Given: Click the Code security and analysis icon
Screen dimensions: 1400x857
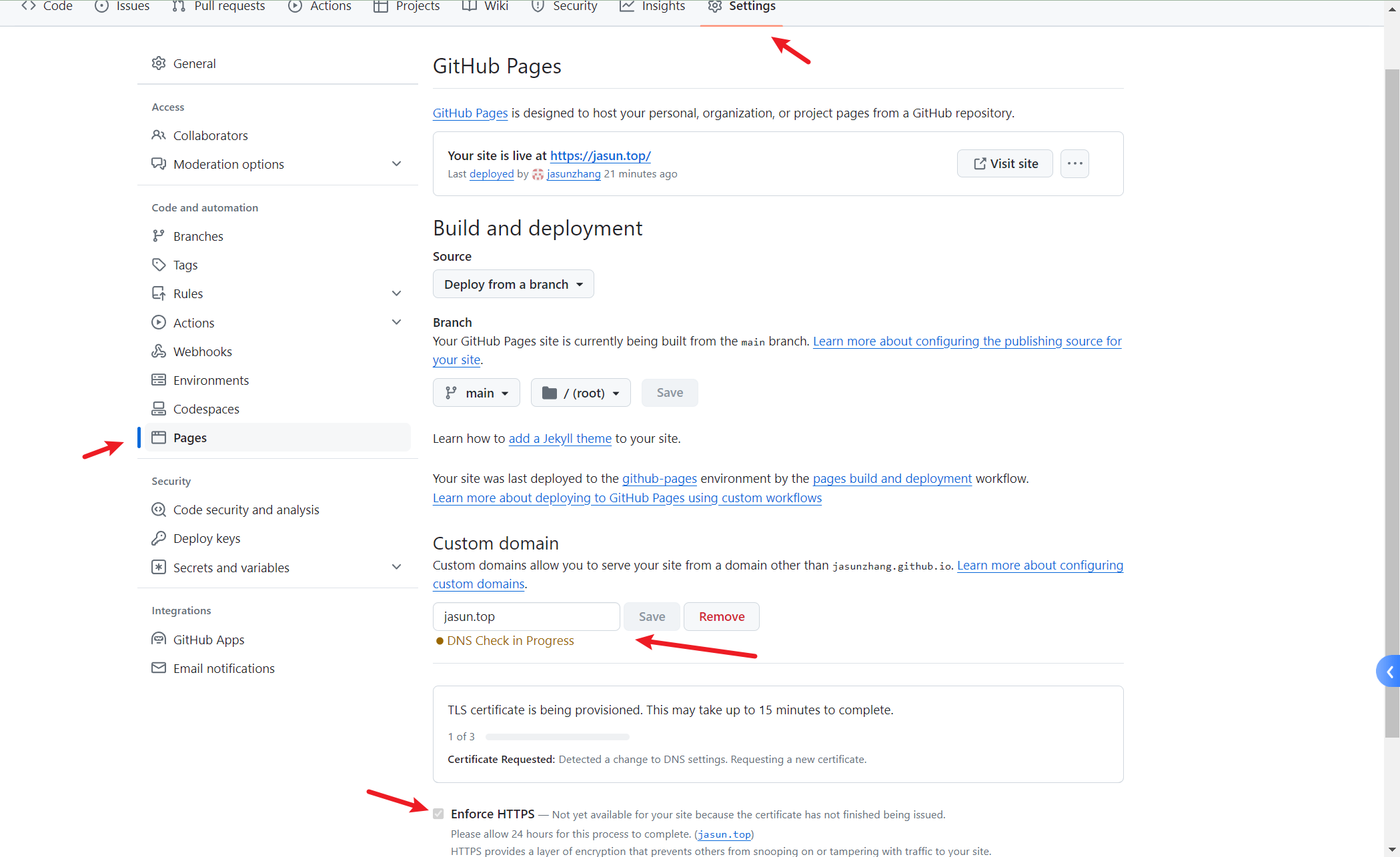Looking at the screenshot, I should click(158, 510).
